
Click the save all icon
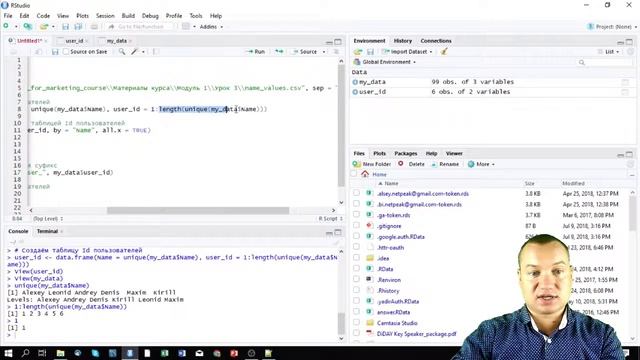[x=78, y=27]
